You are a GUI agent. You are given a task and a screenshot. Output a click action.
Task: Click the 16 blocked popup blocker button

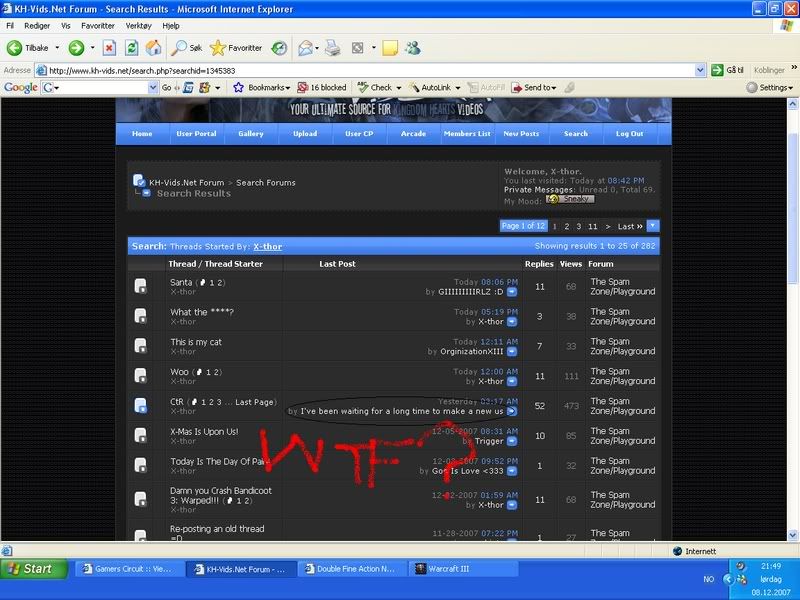click(322, 87)
